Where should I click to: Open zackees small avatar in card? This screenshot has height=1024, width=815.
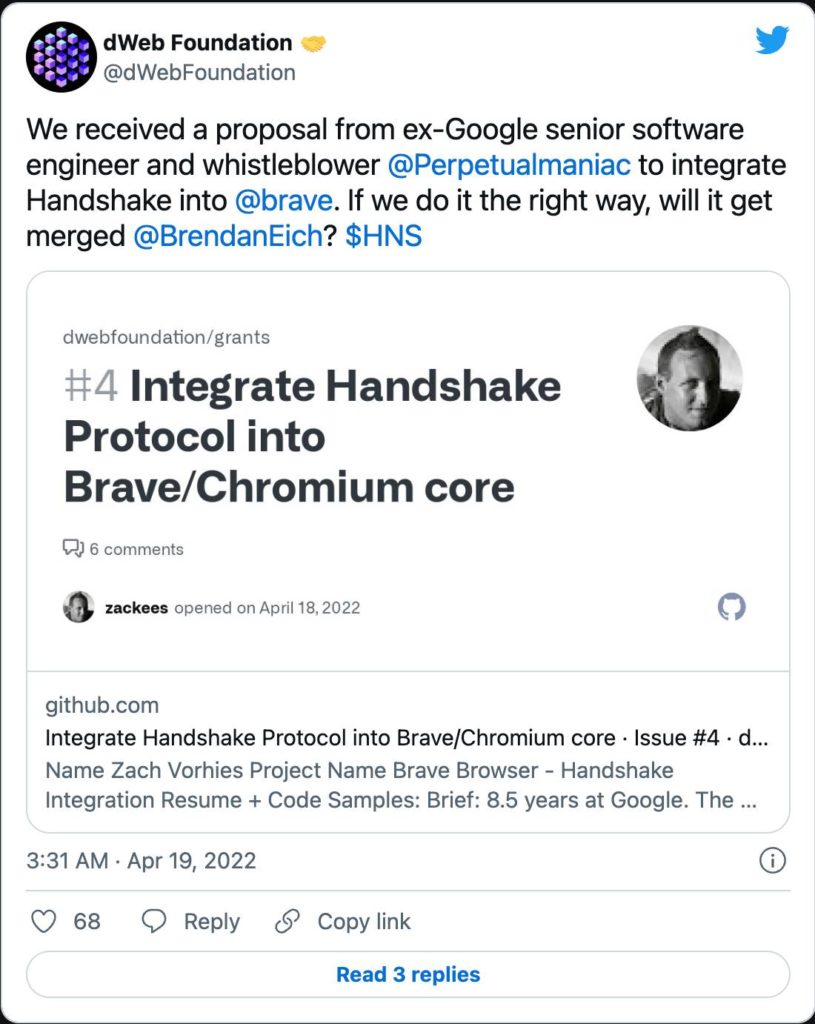point(78,607)
